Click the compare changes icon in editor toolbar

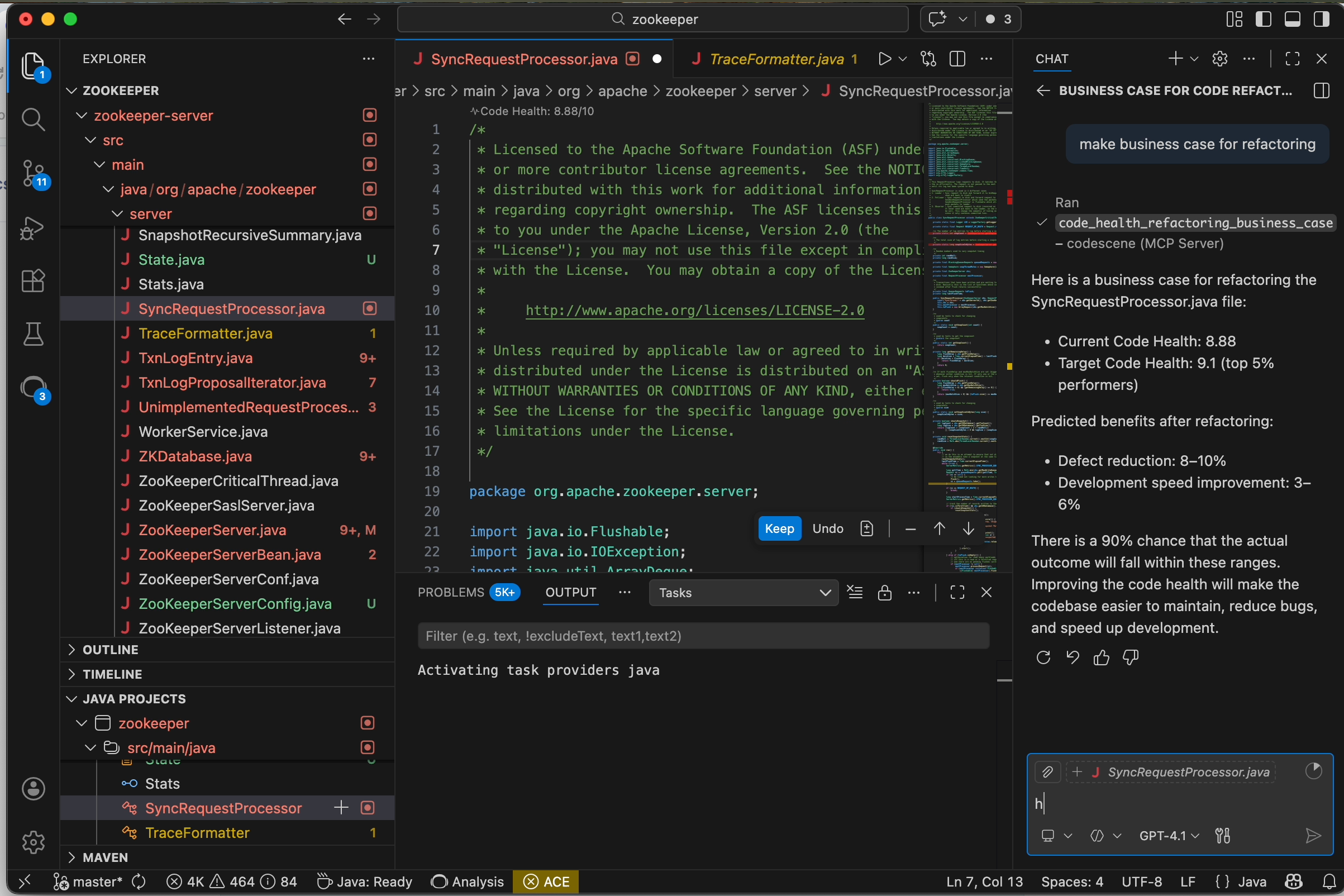[x=928, y=59]
